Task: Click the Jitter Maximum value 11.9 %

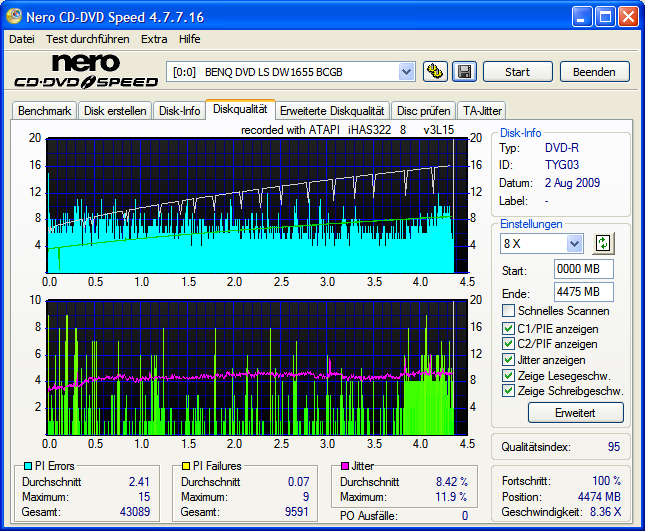Action: coord(451,497)
